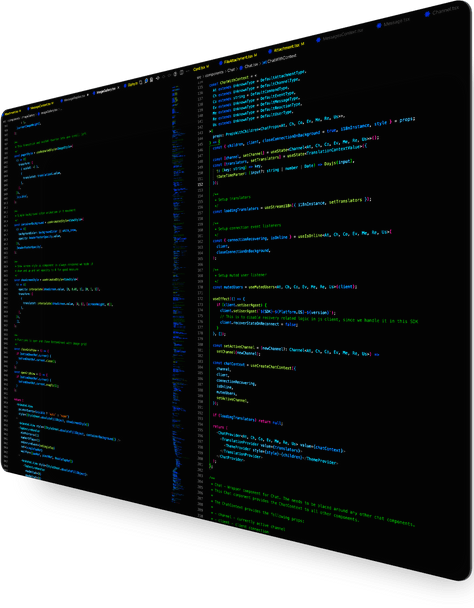The height and width of the screenshot is (608, 474).
Task: Click the blue file icon beside Chat.tsx in breadcrumb
Action: point(241,67)
